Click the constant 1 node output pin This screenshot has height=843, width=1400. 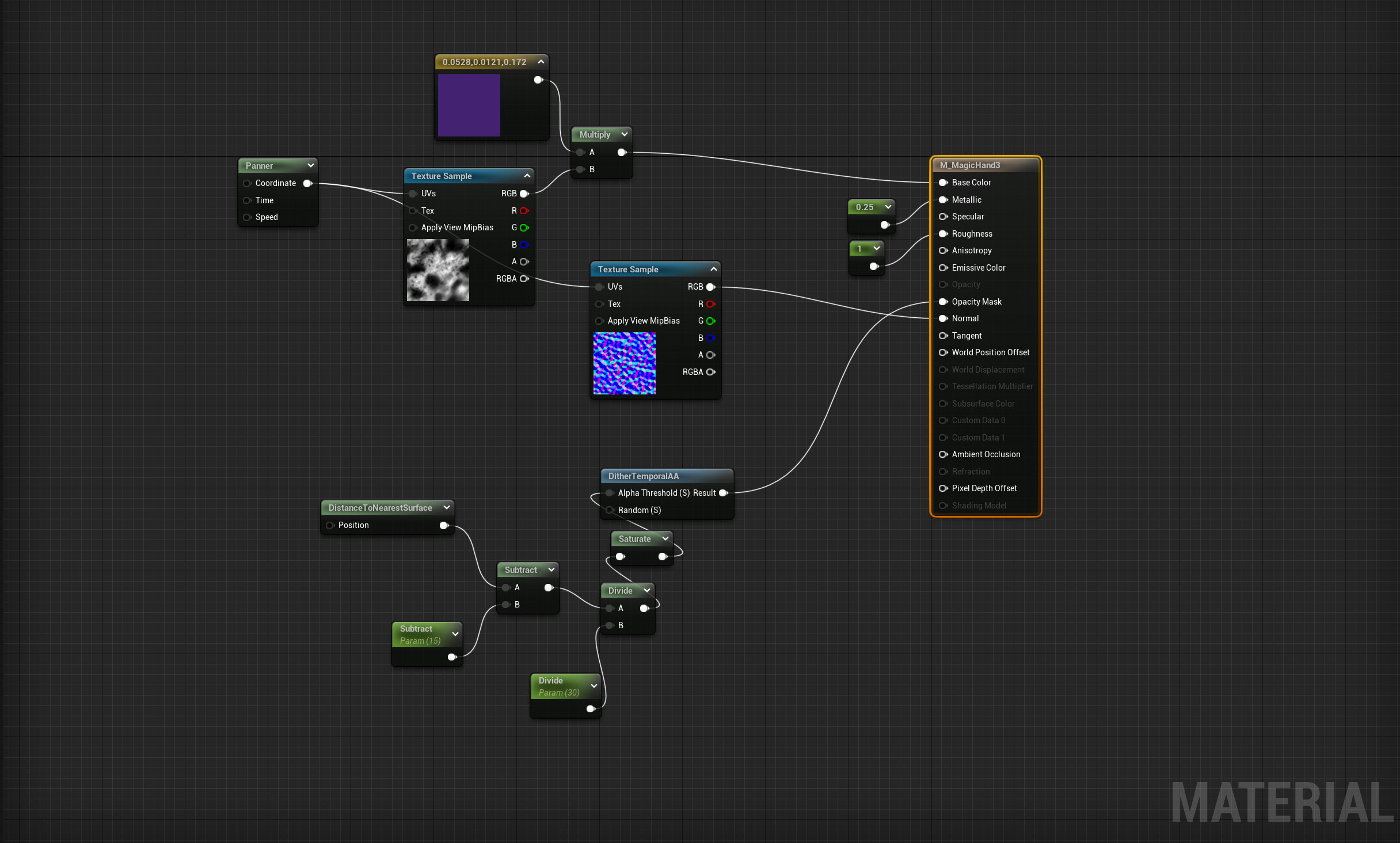tap(874, 266)
